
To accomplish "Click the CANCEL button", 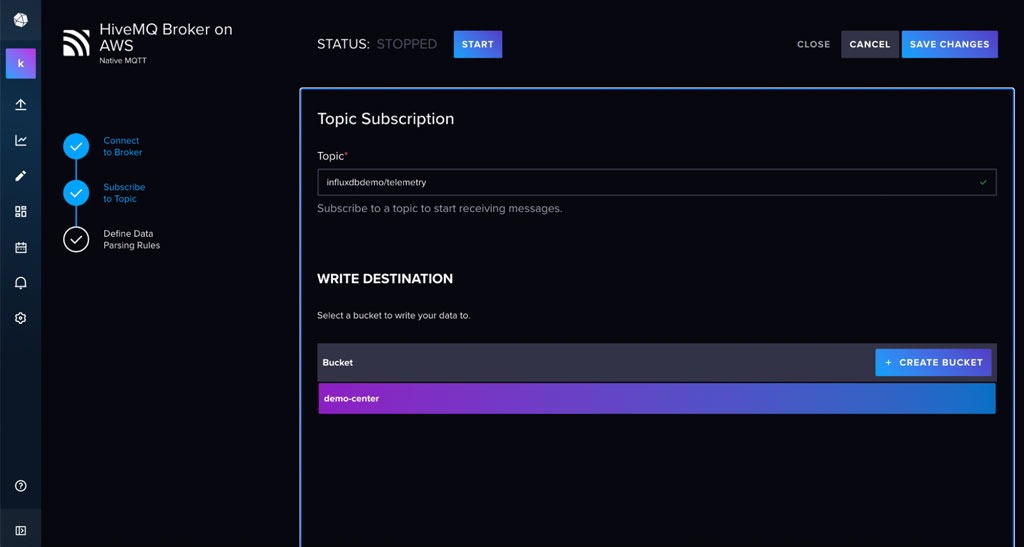I will click(870, 44).
